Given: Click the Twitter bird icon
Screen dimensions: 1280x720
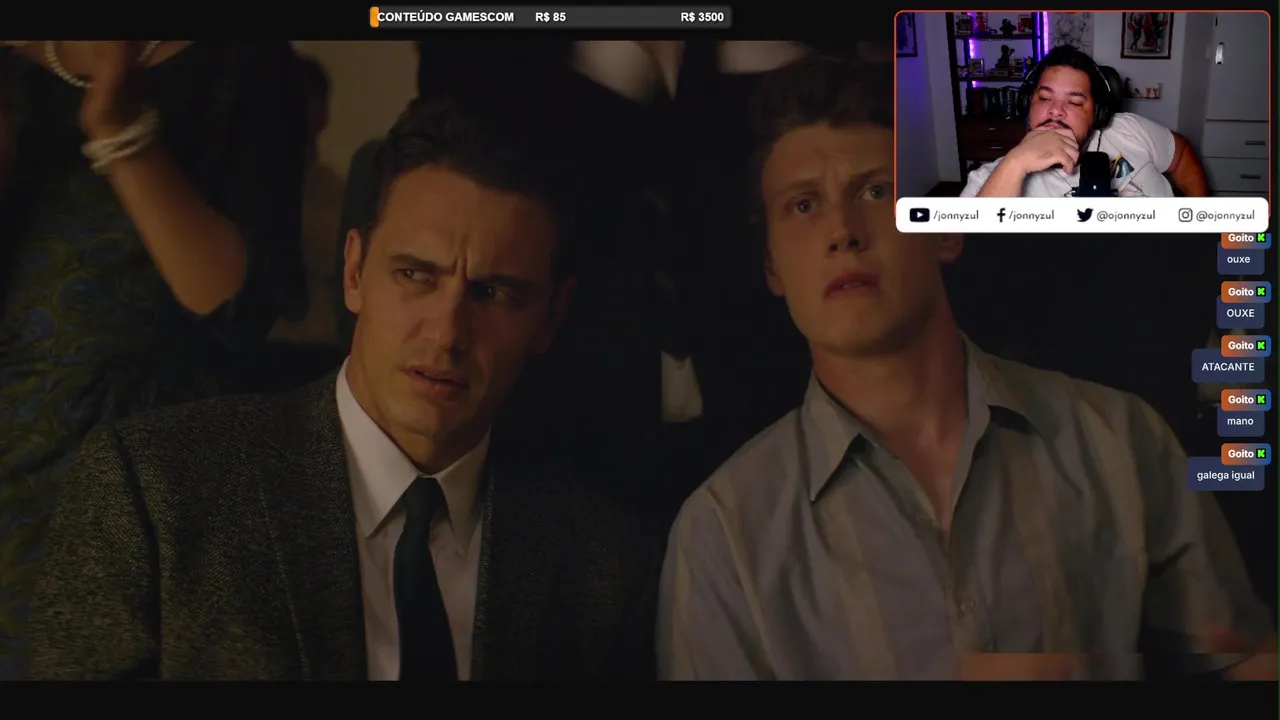Looking at the screenshot, I should [1084, 215].
